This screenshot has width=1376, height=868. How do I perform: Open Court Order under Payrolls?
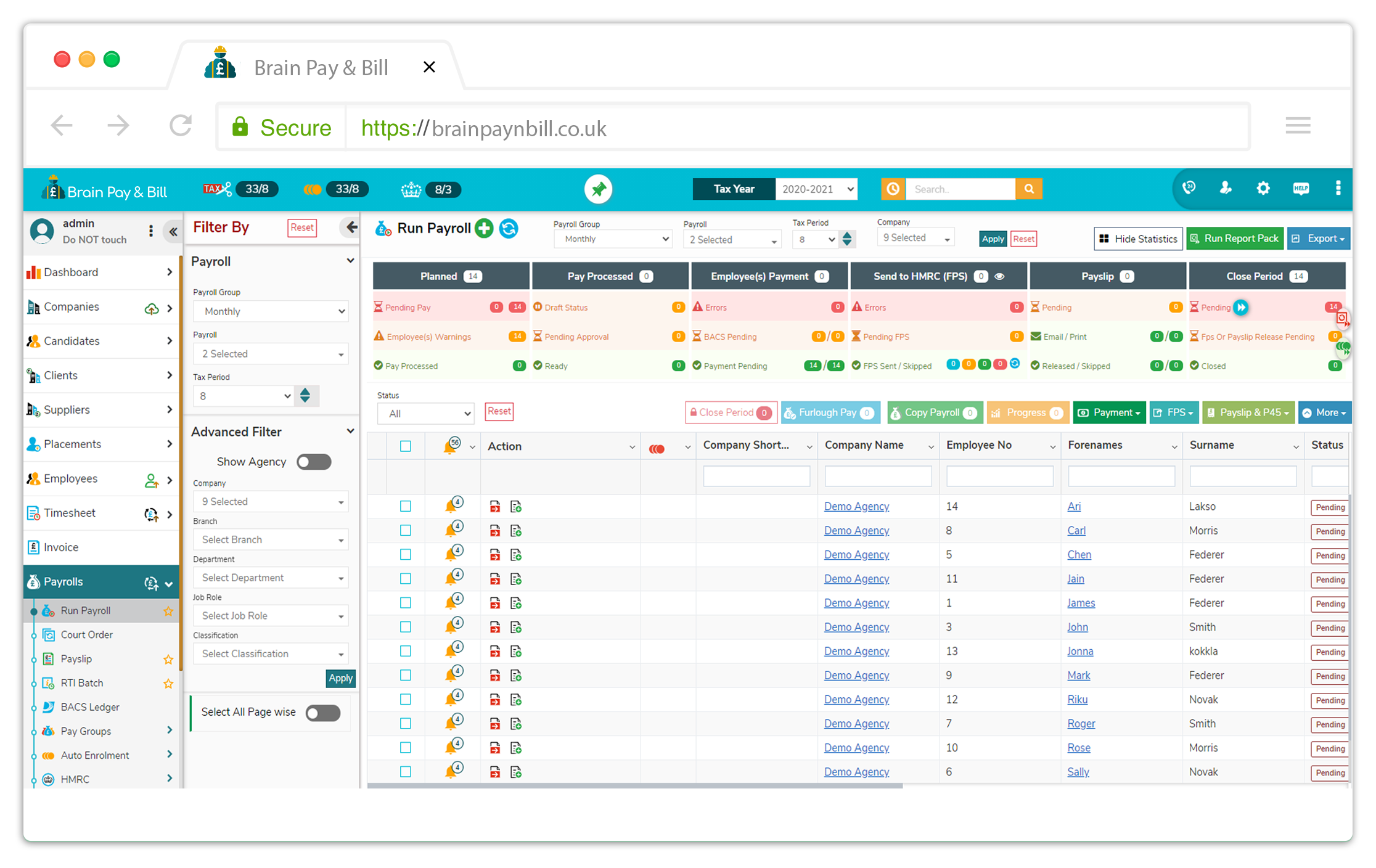(x=87, y=635)
